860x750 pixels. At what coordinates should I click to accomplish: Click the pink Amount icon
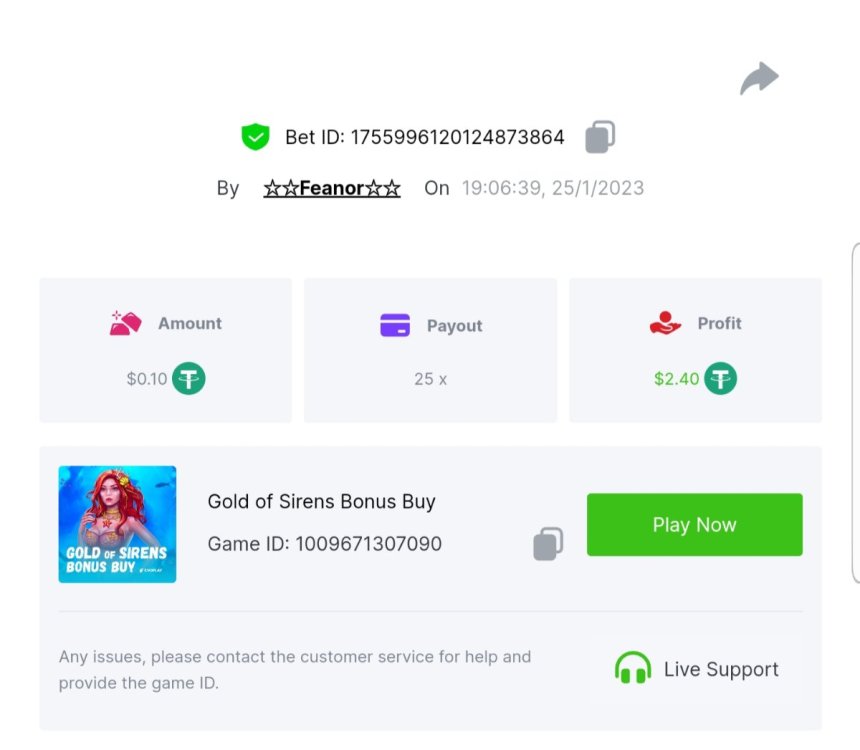[x=125, y=323]
